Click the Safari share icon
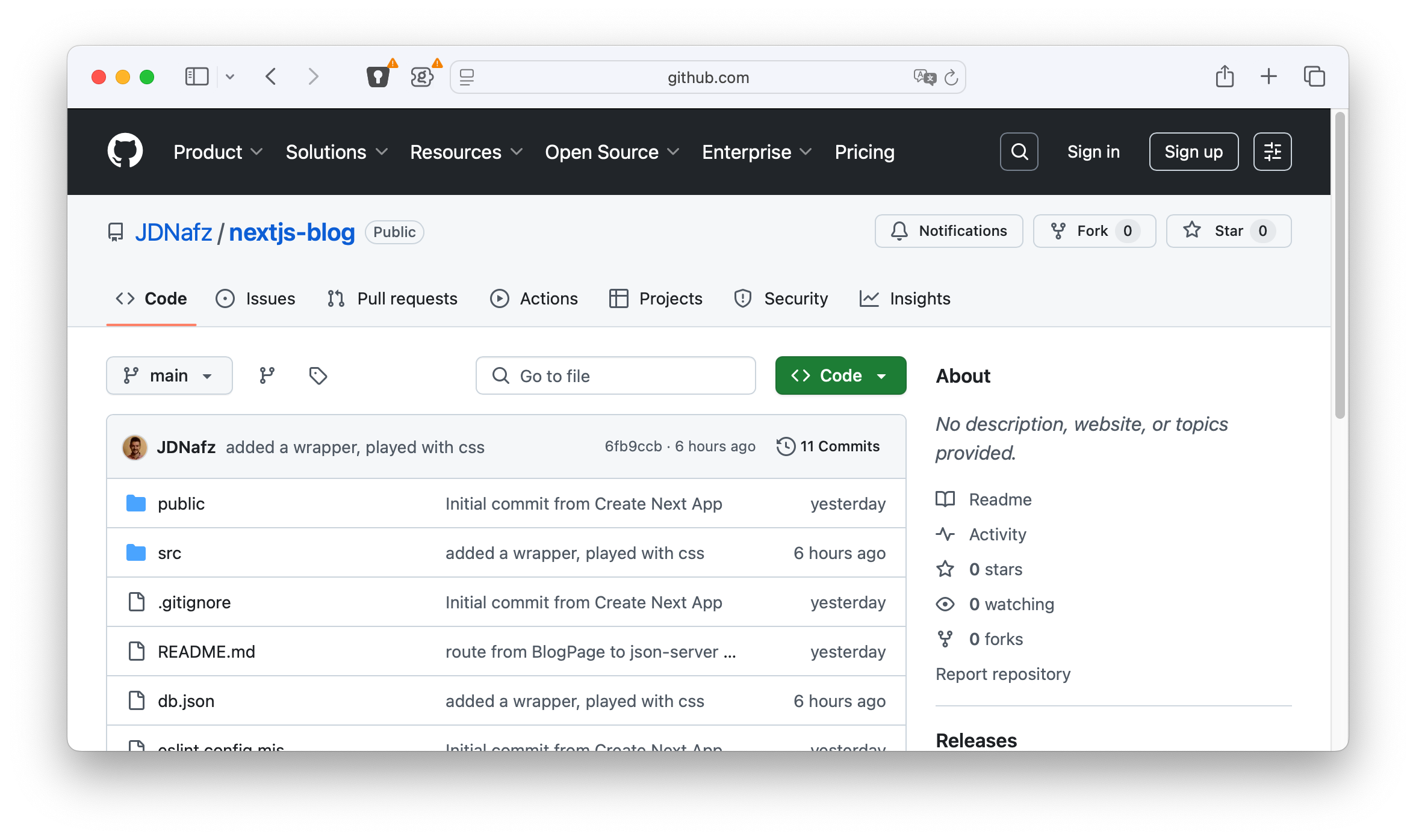This screenshot has width=1416, height=840. pyautogui.click(x=1225, y=76)
